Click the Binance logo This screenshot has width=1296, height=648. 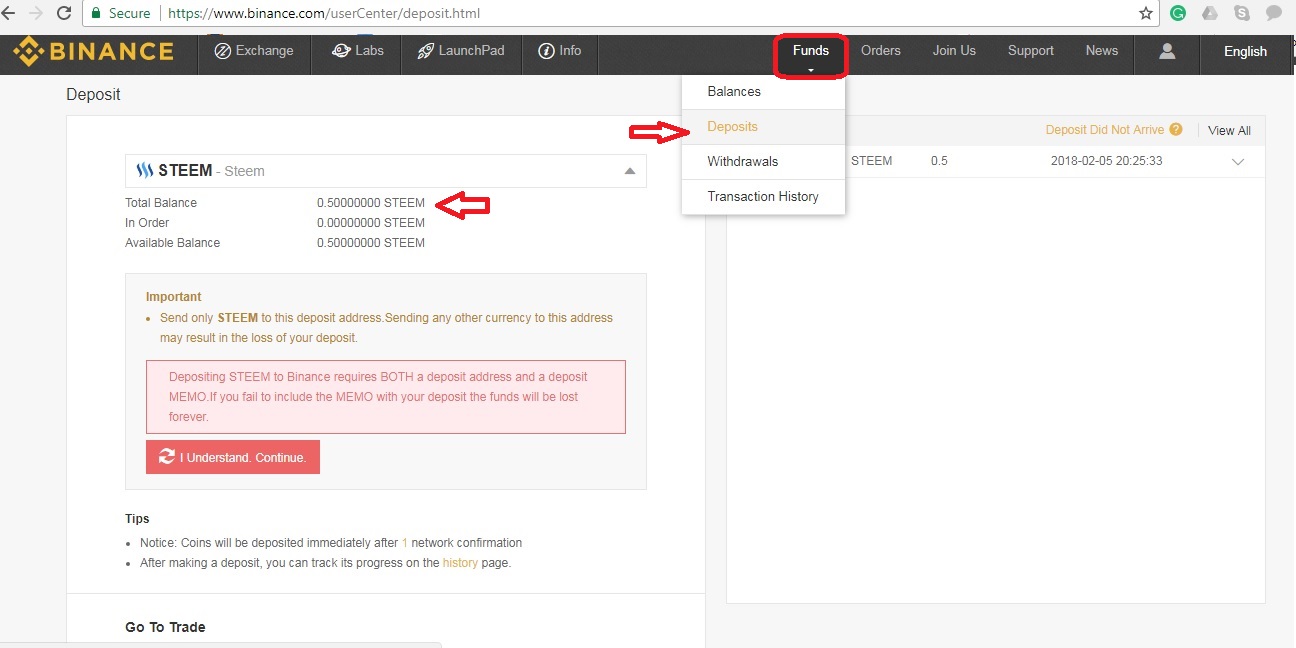tap(93, 51)
